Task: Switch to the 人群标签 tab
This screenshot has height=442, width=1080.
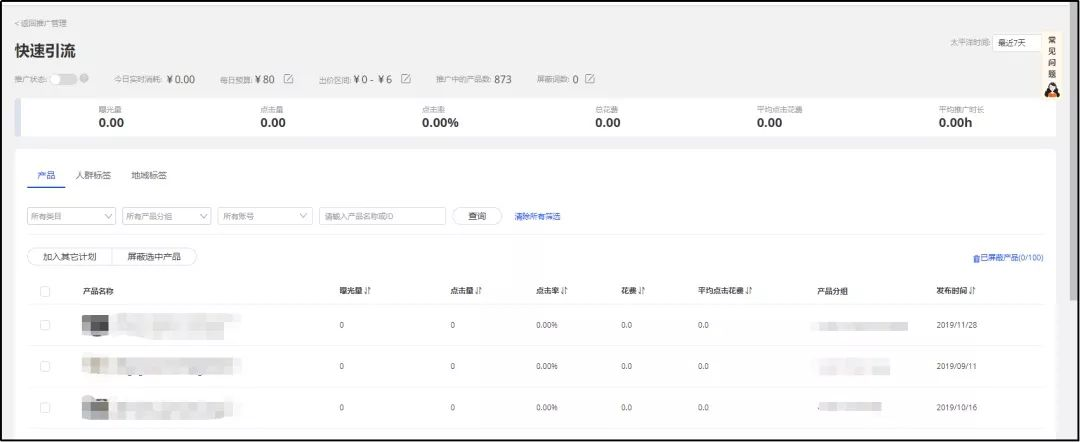Action: [x=93, y=176]
